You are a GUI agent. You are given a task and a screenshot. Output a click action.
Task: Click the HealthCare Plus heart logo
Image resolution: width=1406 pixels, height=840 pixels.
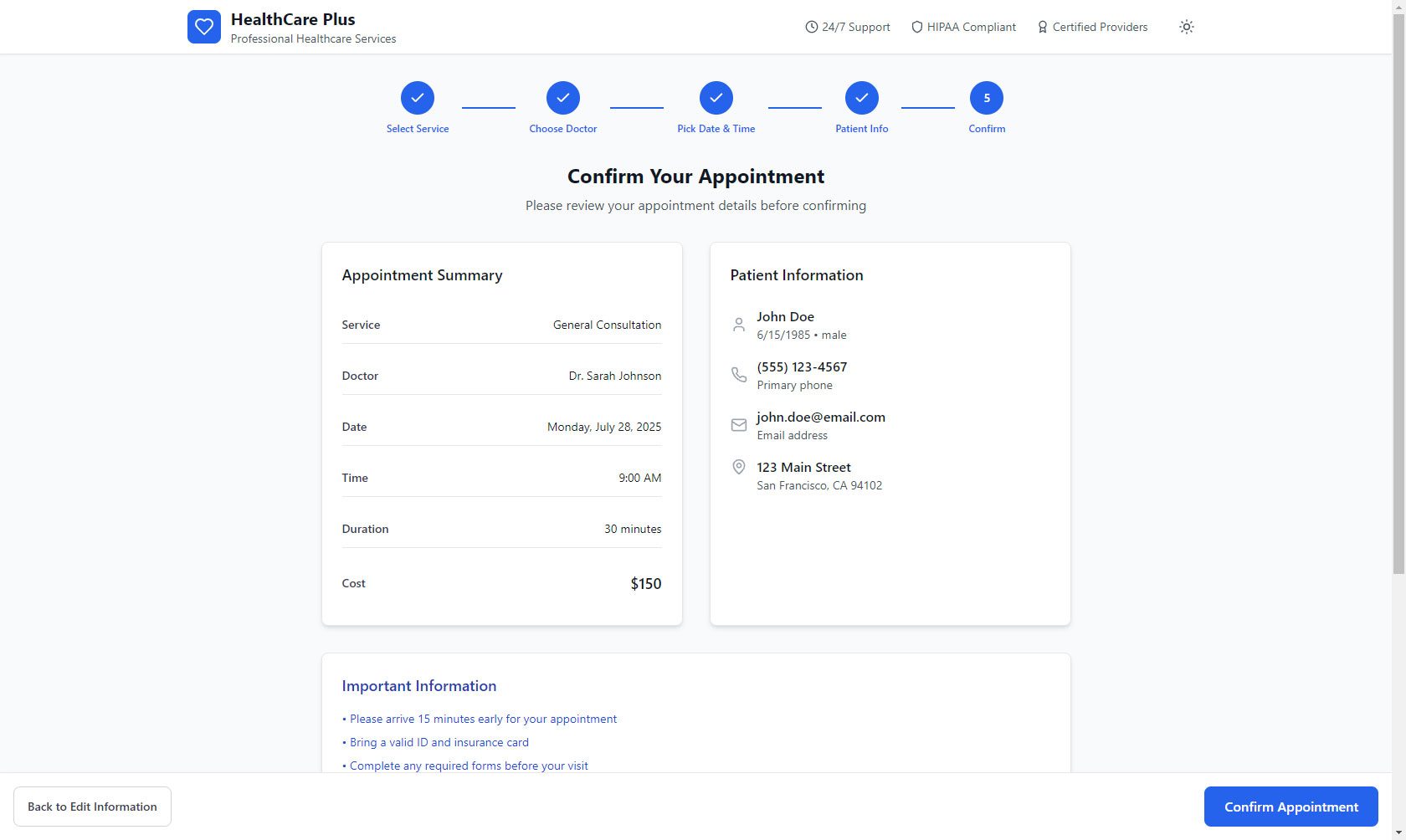point(204,27)
